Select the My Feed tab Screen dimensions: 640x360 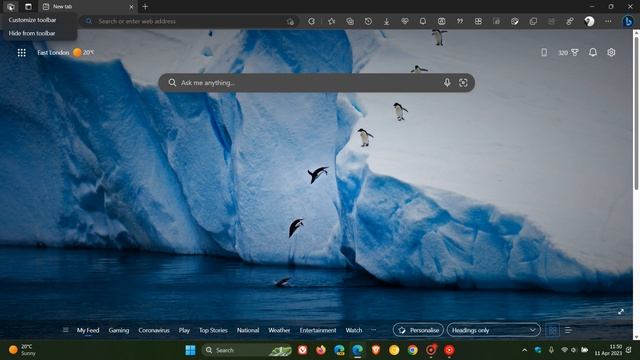[88, 330]
